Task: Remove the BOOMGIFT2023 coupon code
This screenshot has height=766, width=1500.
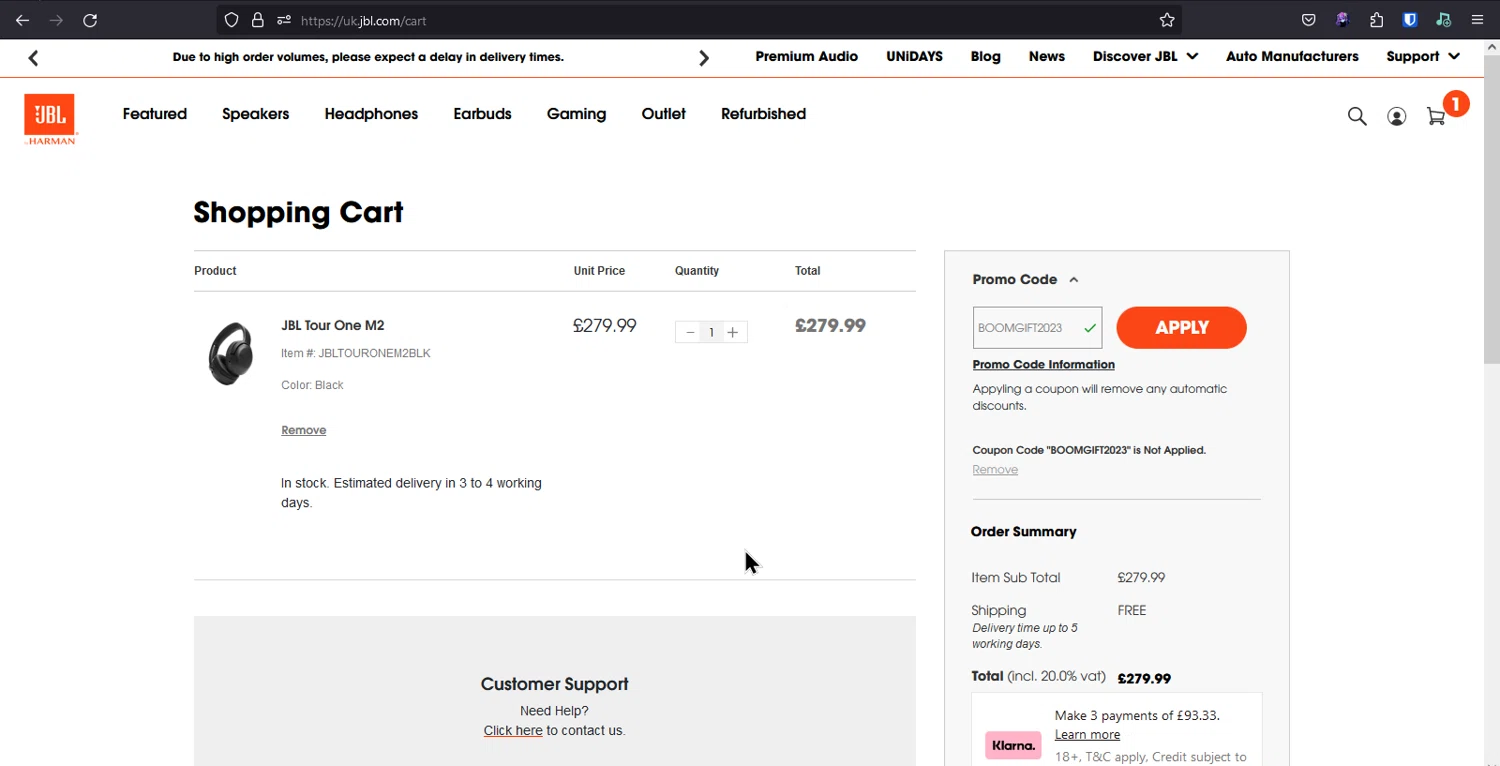Action: click(x=995, y=470)
